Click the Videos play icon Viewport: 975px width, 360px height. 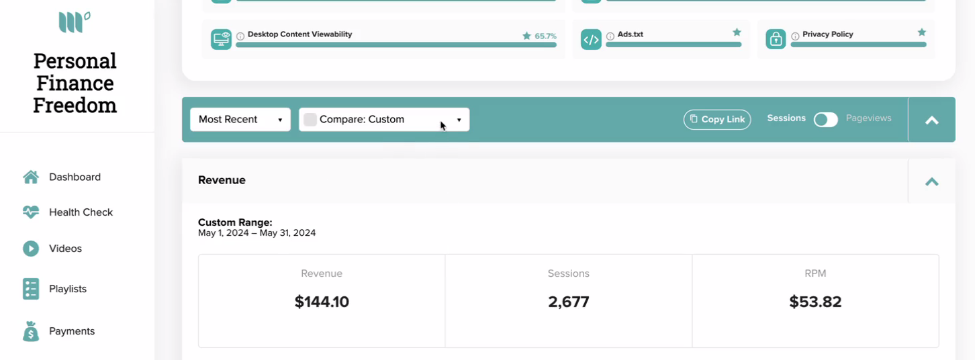[x=30, y=249]
